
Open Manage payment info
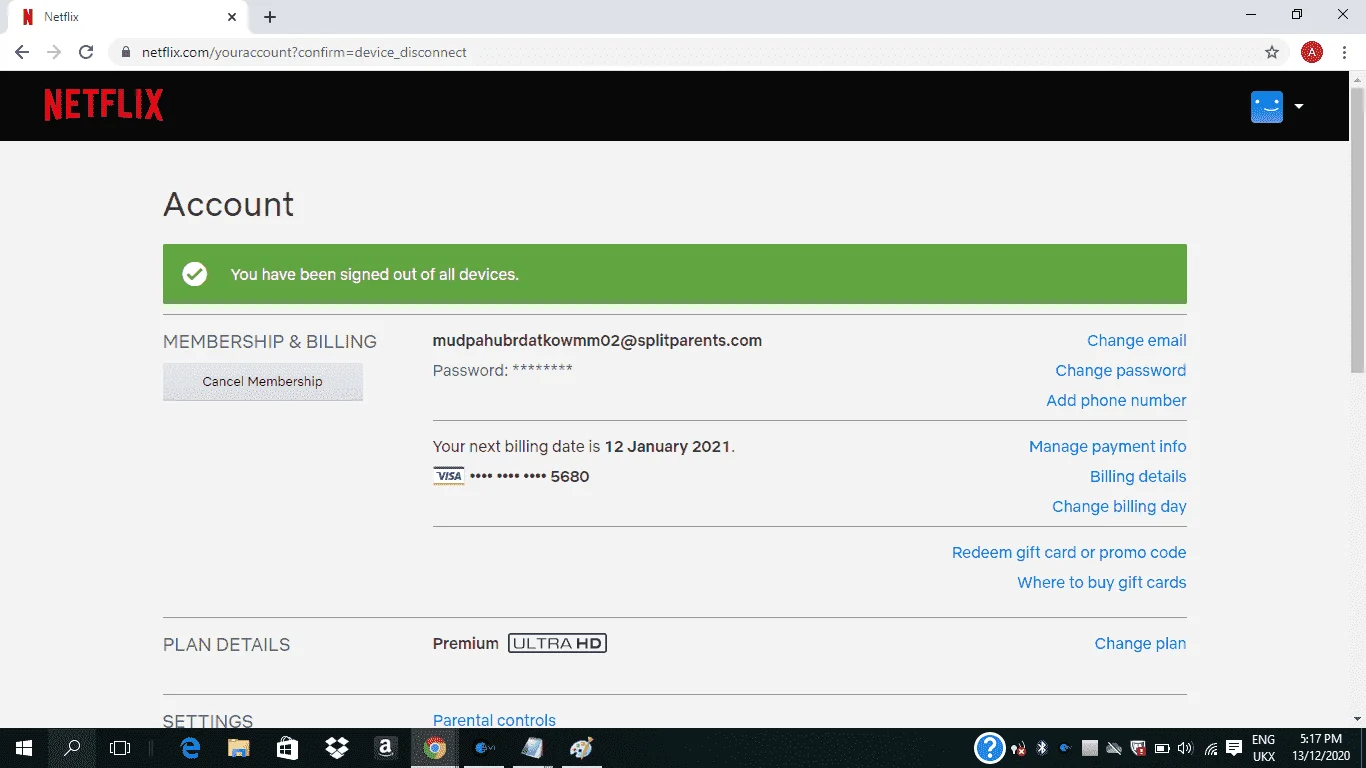[1108, 447]
